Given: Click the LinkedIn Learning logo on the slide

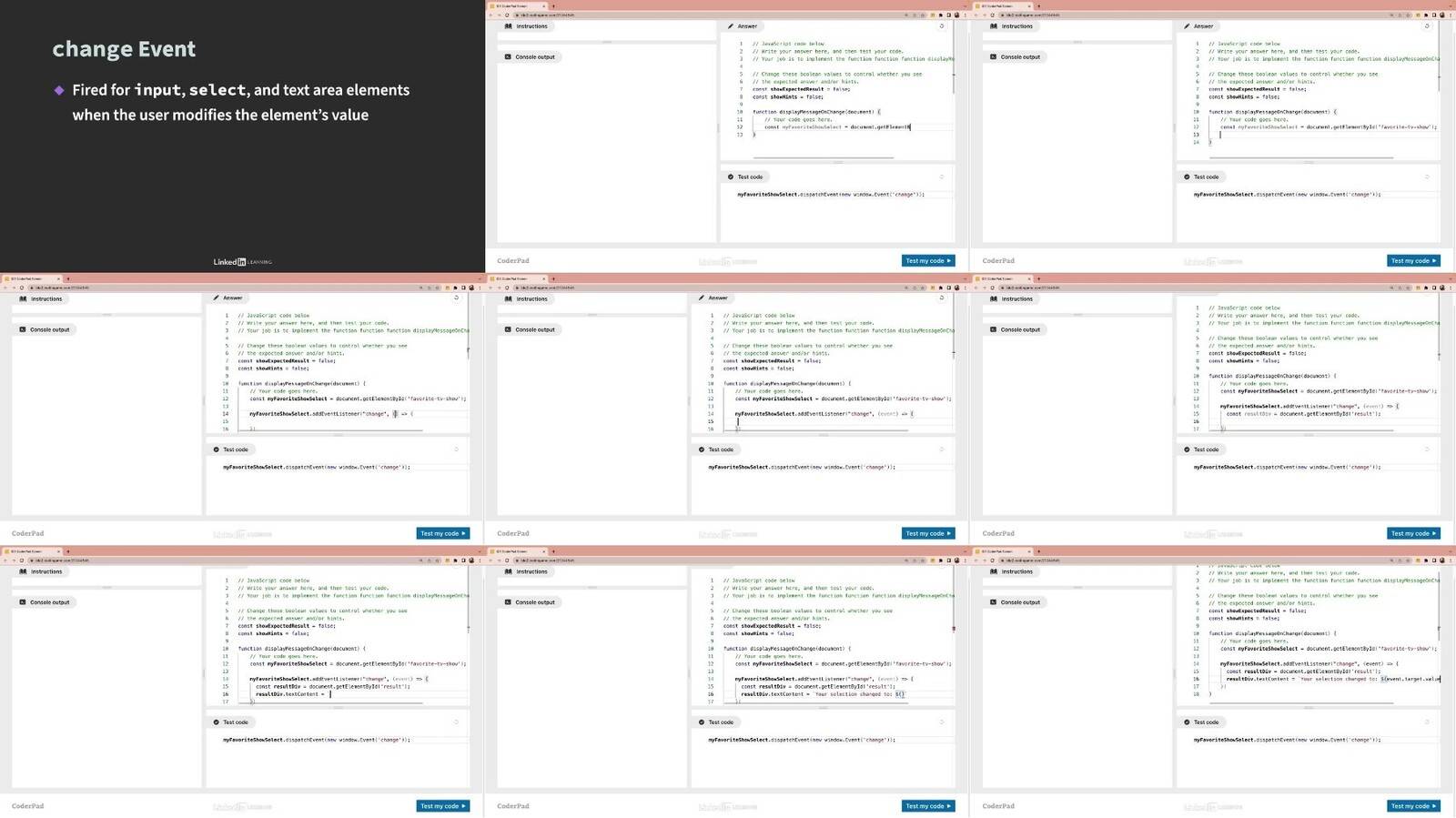Looking at the screenshot, I should coord(242,262).
